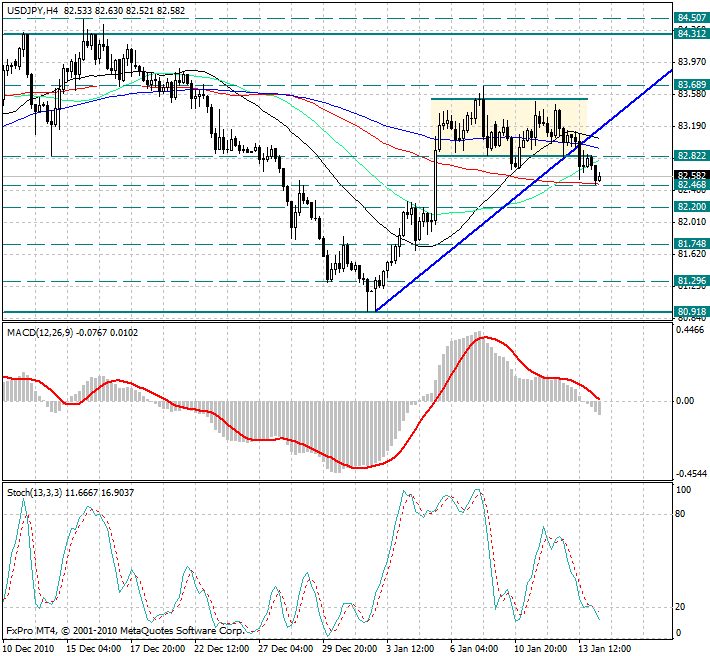
Task: Click the 84.312 price level label
Action: click(691, 34)
